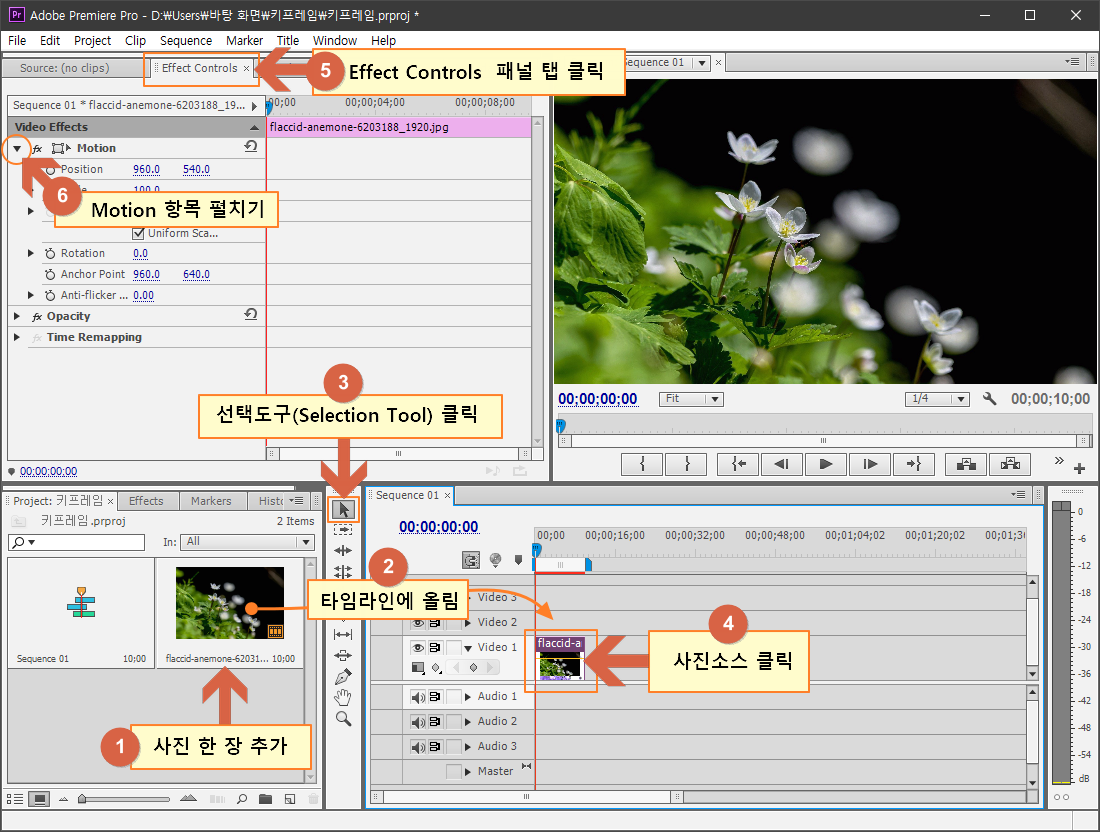This screenshot has width=1100, height=832.
Task: Collapse the Video 1 track
Action: click(468, 648)
